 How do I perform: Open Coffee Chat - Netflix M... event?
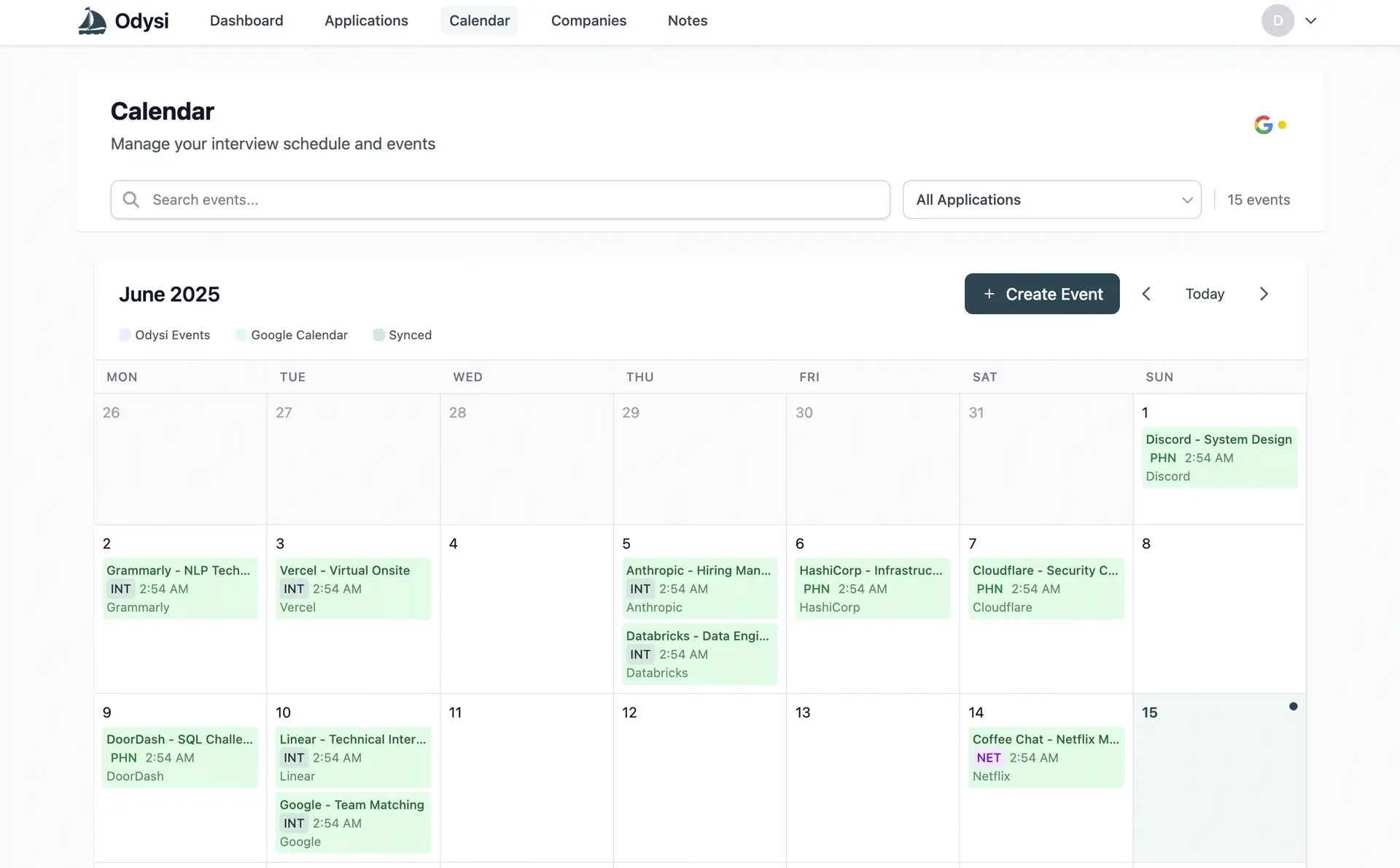1046,757
